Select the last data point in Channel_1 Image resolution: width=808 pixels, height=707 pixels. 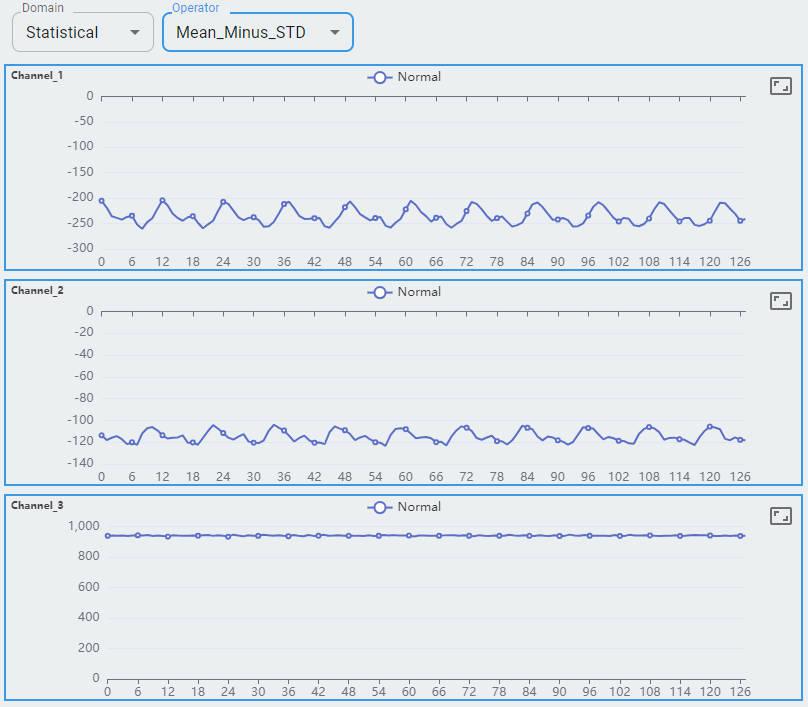pos(741,220)
